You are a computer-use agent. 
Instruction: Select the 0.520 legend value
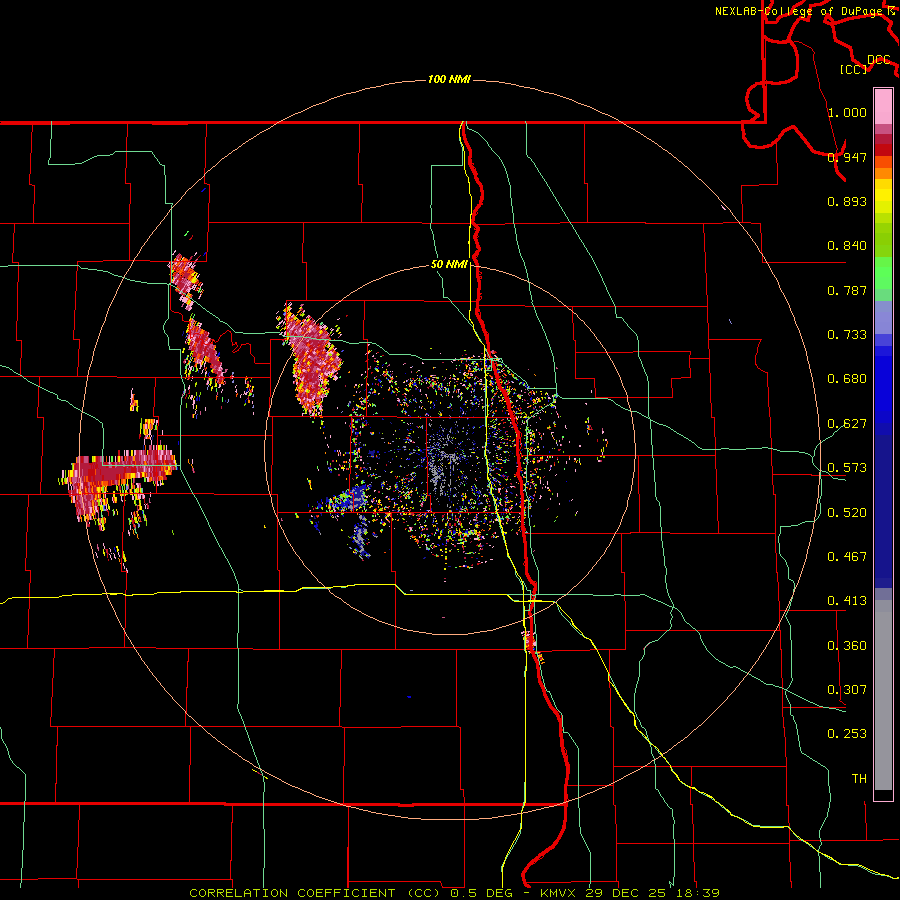(x=847, y=512)
